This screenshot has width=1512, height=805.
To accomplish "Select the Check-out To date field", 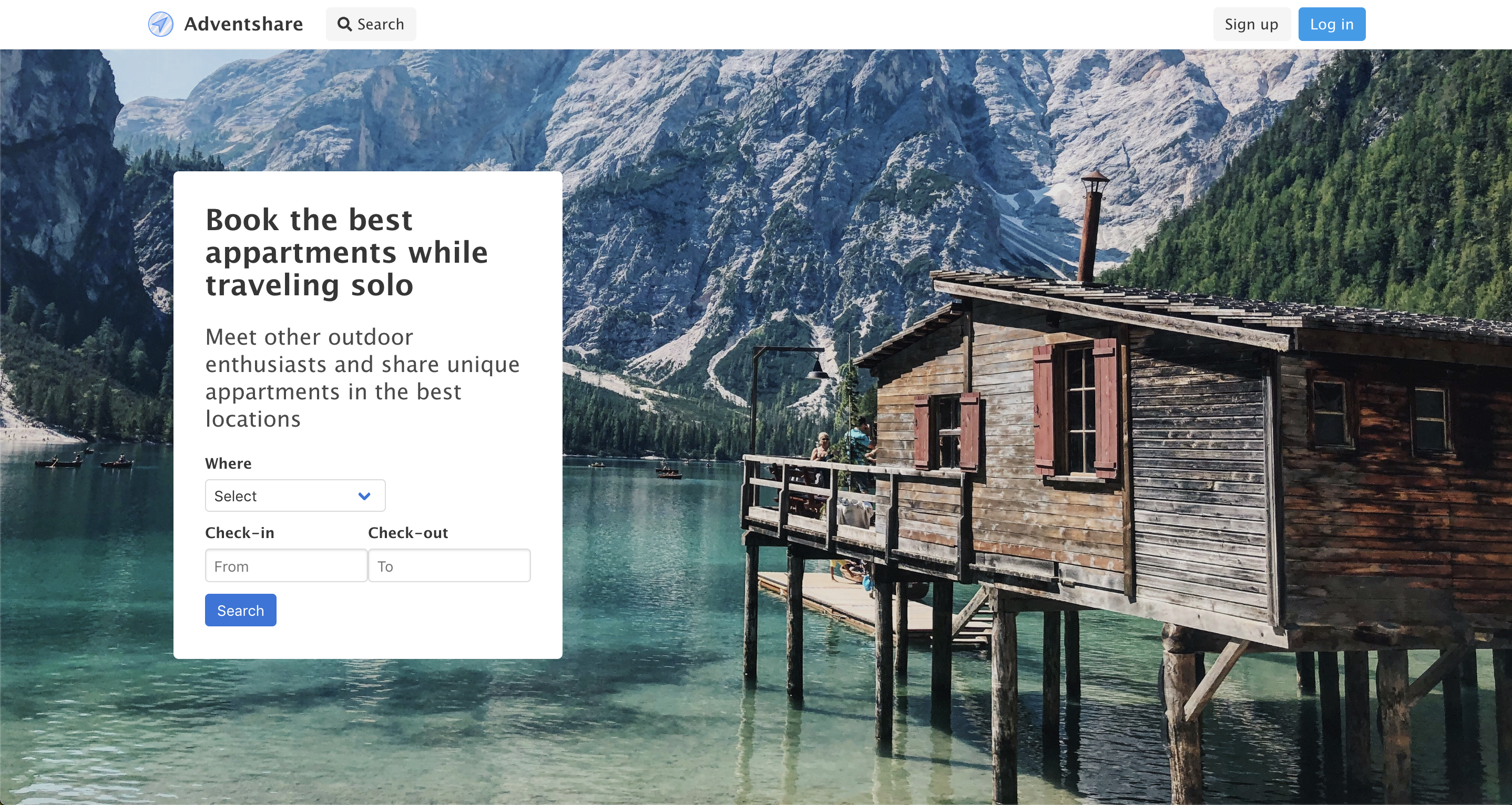I will click(449, 565).
